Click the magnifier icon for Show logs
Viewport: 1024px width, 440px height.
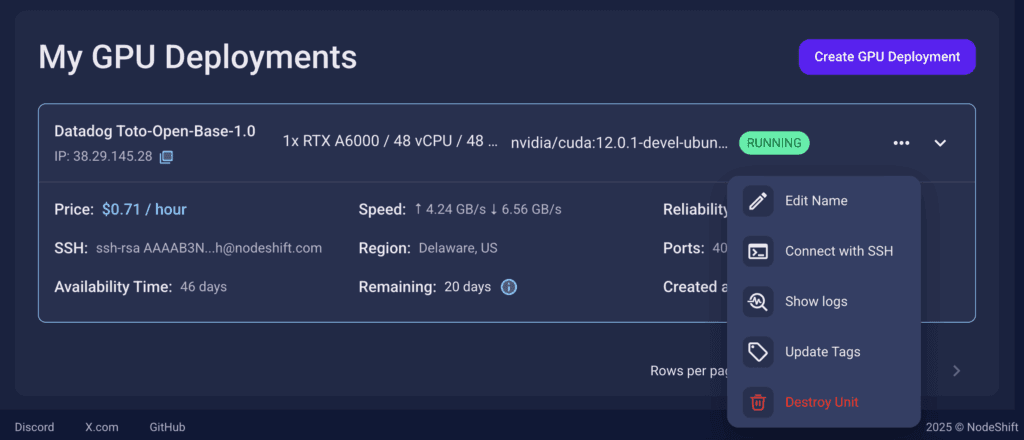pos(759,302)
